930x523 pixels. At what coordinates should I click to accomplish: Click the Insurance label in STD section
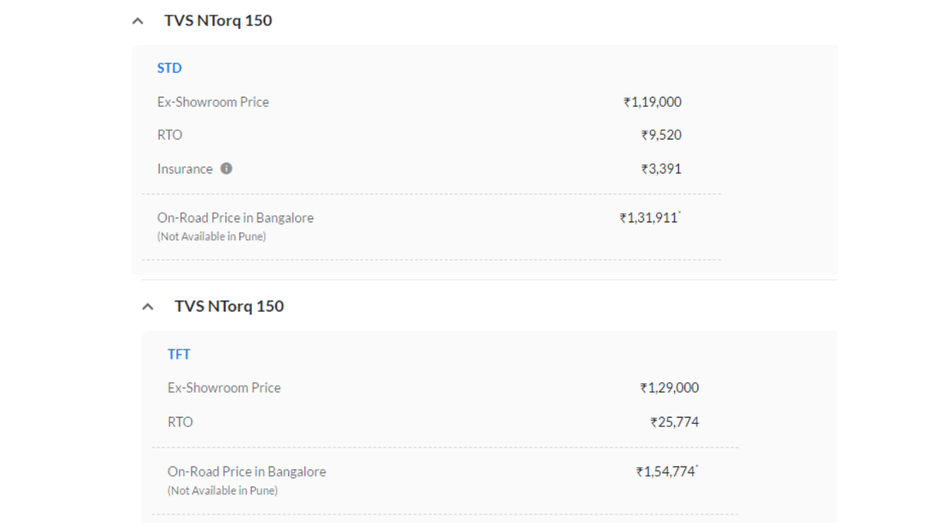point(184,169)
